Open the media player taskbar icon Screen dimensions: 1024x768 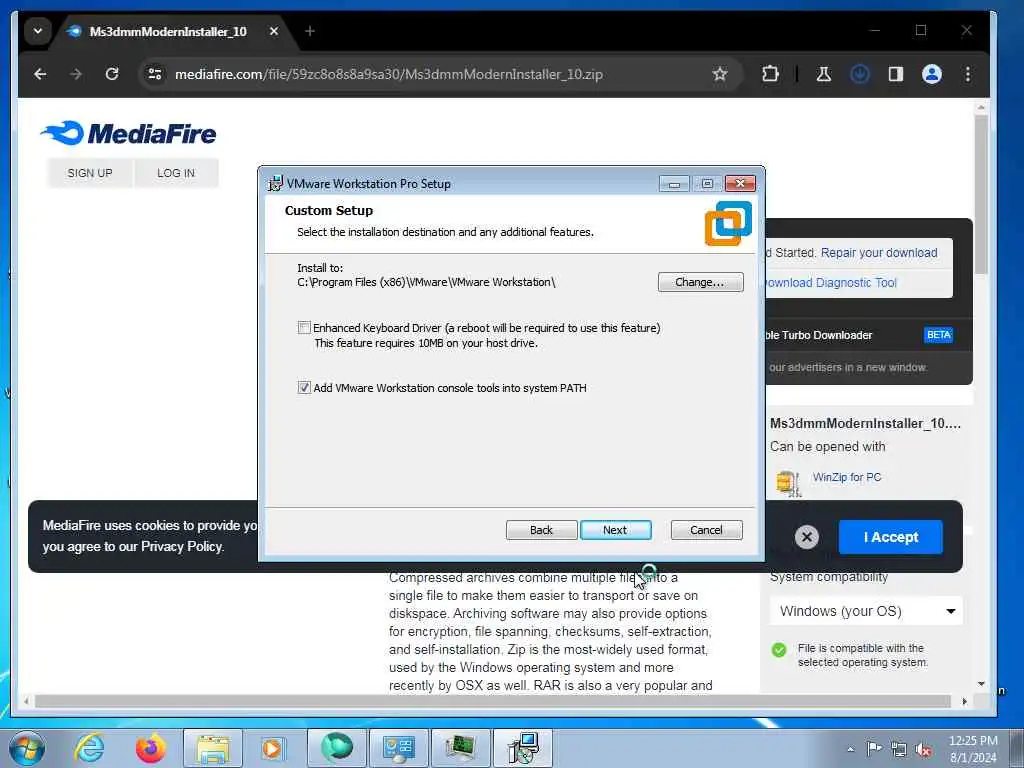click(x=273, y=748)
